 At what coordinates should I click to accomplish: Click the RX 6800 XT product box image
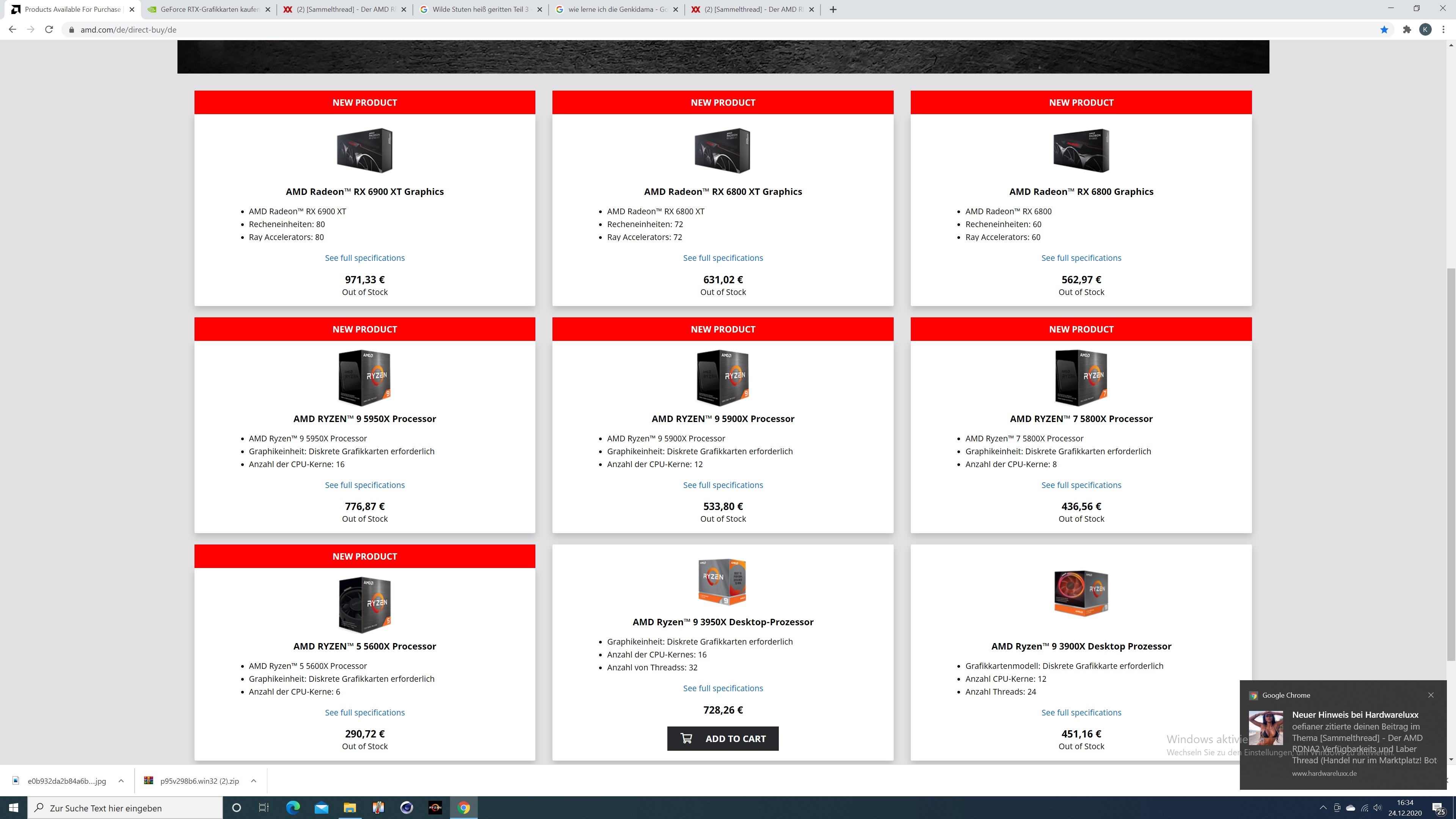coord(723,151)
